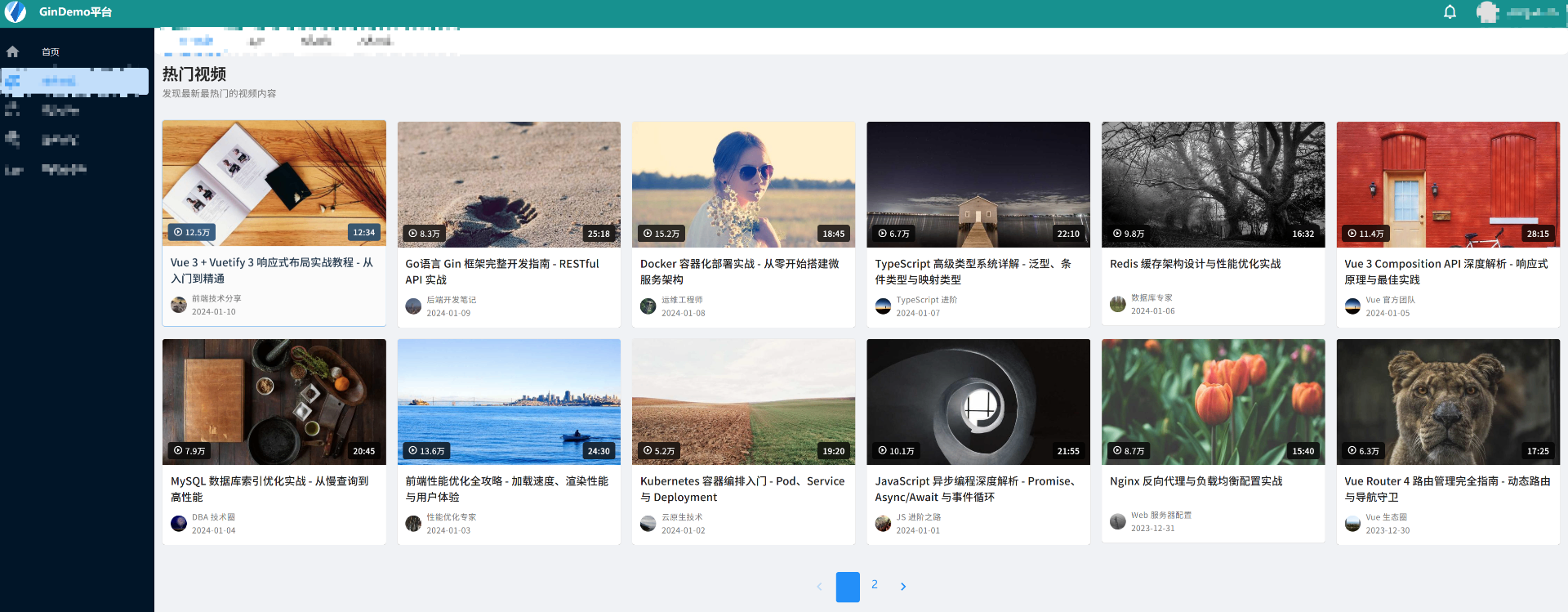Click the previous page left chevron

coord(819,587)
